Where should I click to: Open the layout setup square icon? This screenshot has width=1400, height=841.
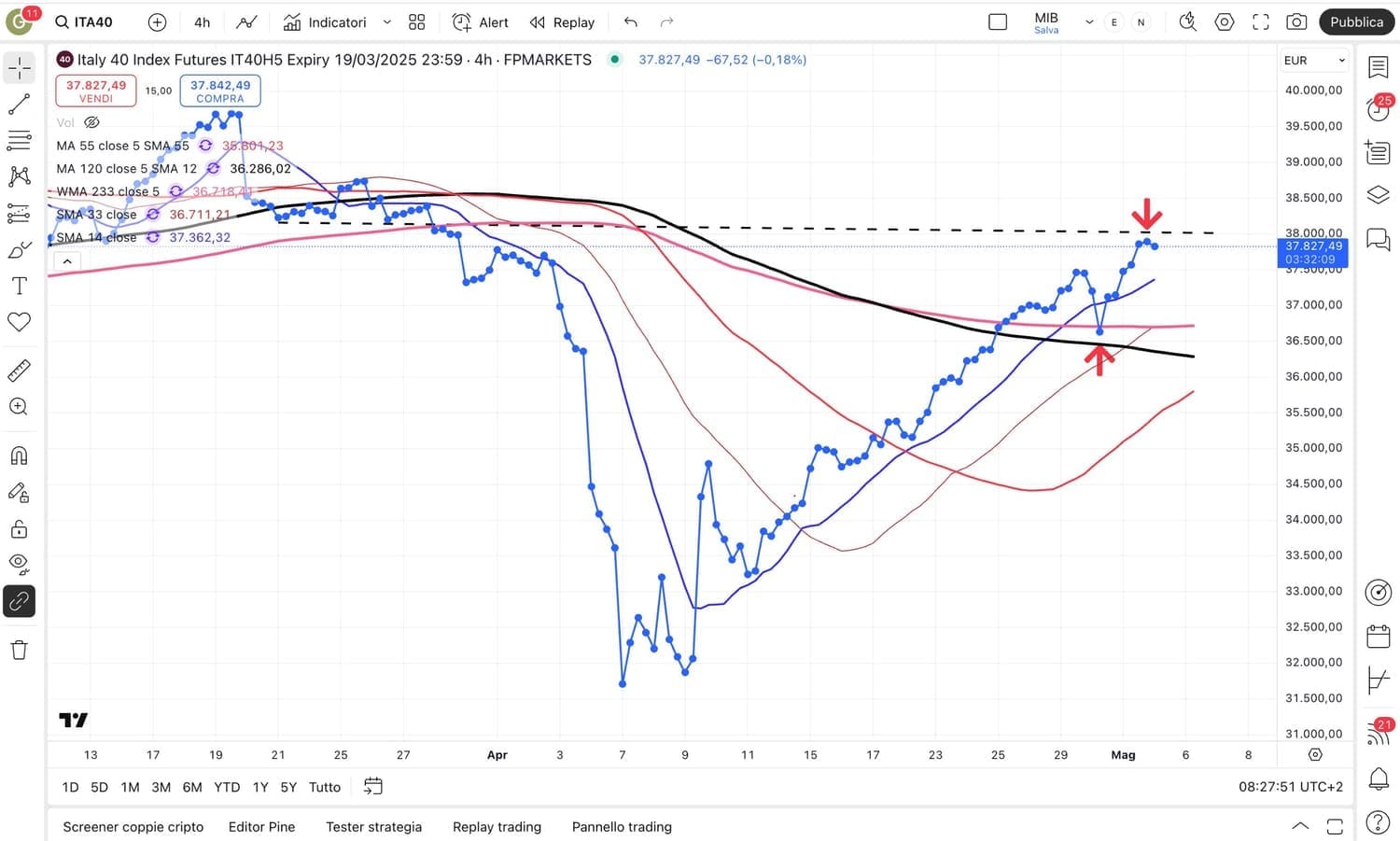[x=998, y=22]
